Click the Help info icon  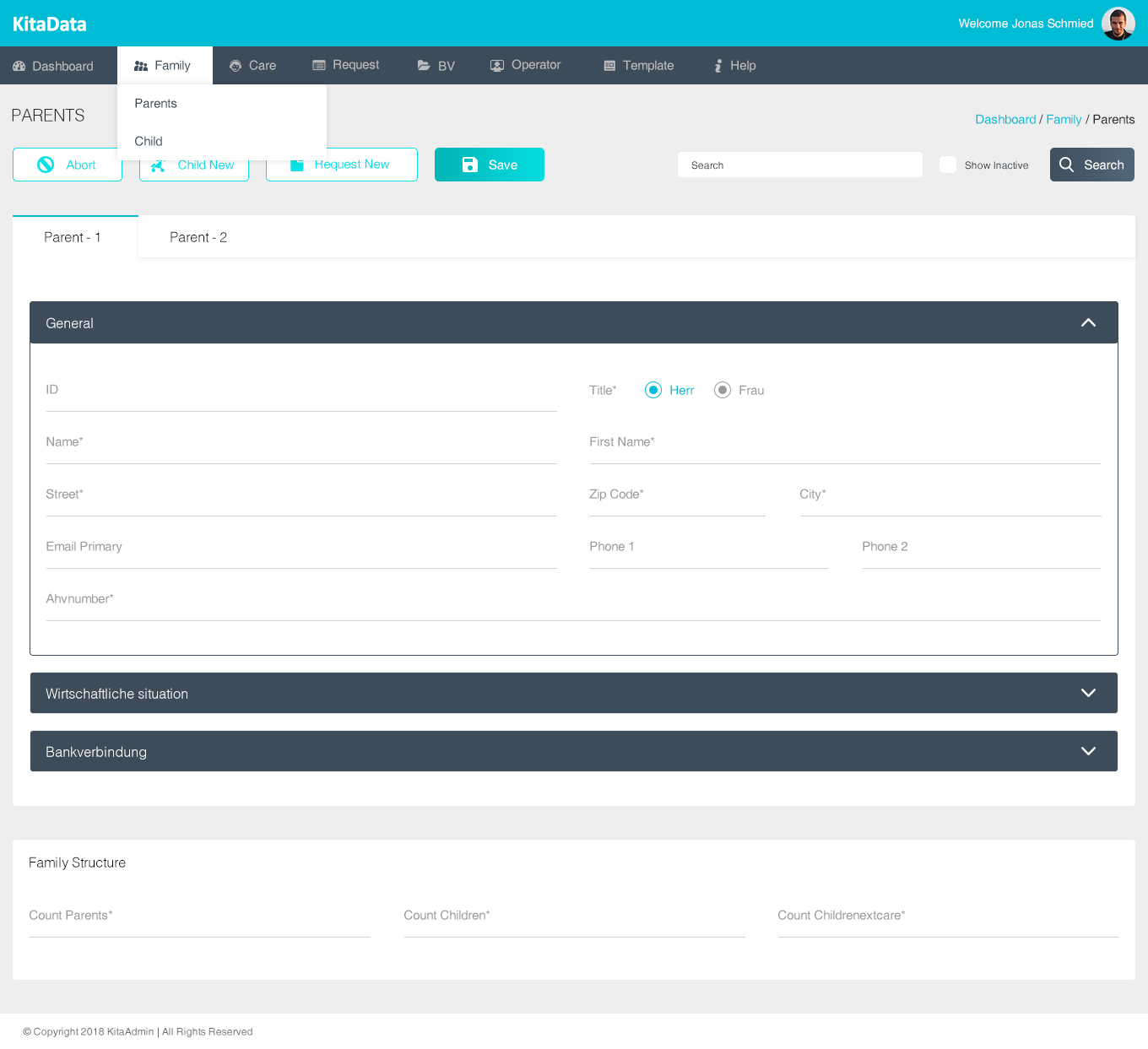pyautogui.click(x=718, y=66)
